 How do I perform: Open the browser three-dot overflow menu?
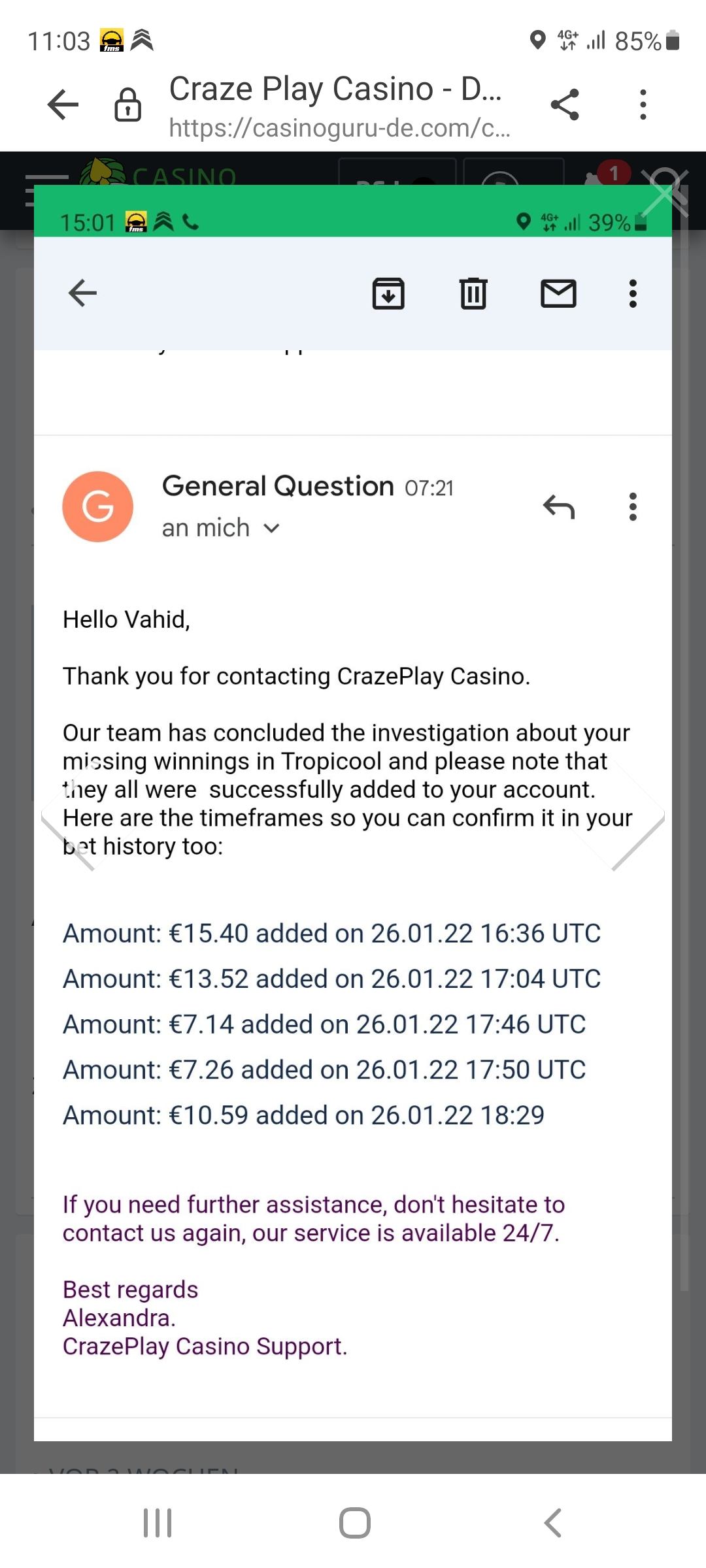pos(643,105)
